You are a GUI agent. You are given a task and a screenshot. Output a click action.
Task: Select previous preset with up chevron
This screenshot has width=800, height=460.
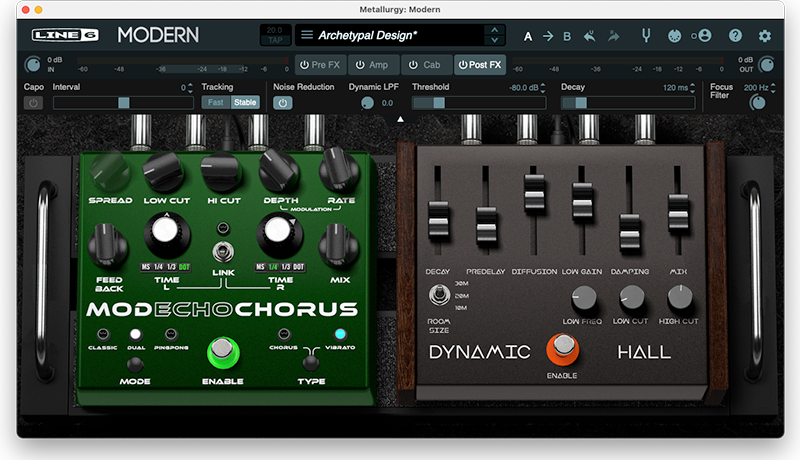pyautogui.click(x=494, y=30)
